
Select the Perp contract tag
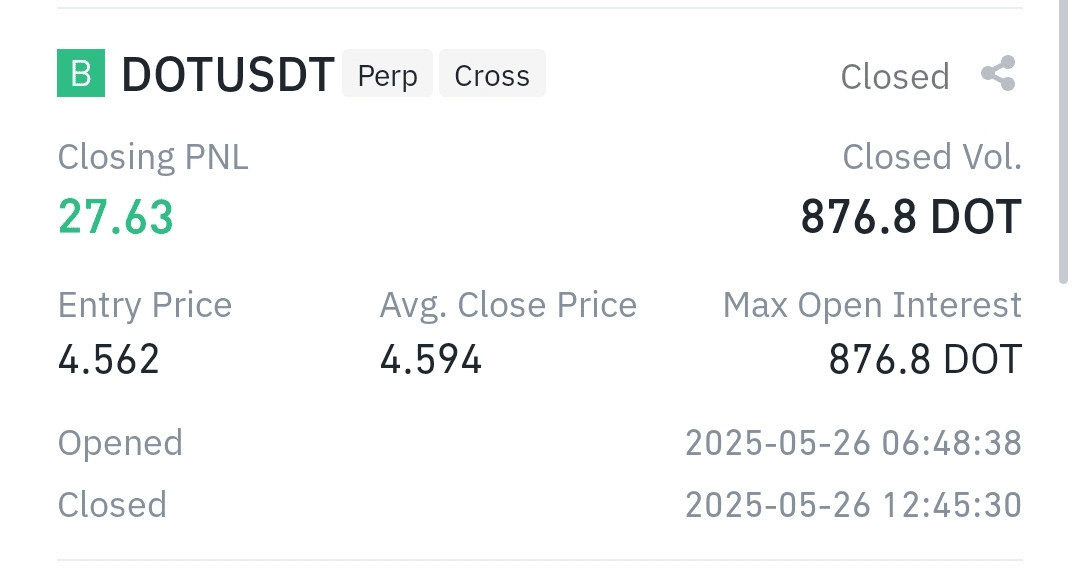tap(387, 75)
